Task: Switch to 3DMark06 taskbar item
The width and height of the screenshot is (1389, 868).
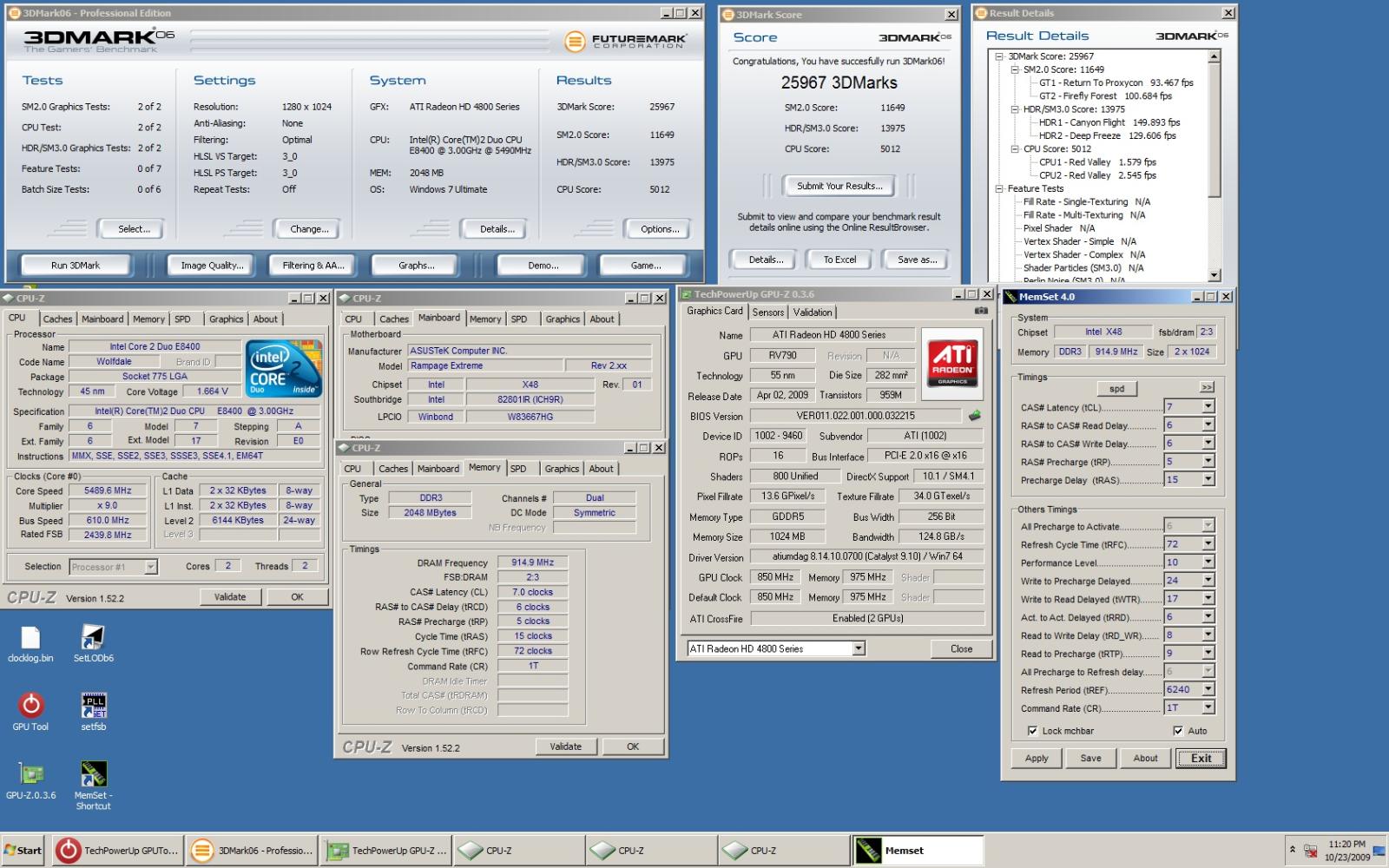Action: coord(252,851)
